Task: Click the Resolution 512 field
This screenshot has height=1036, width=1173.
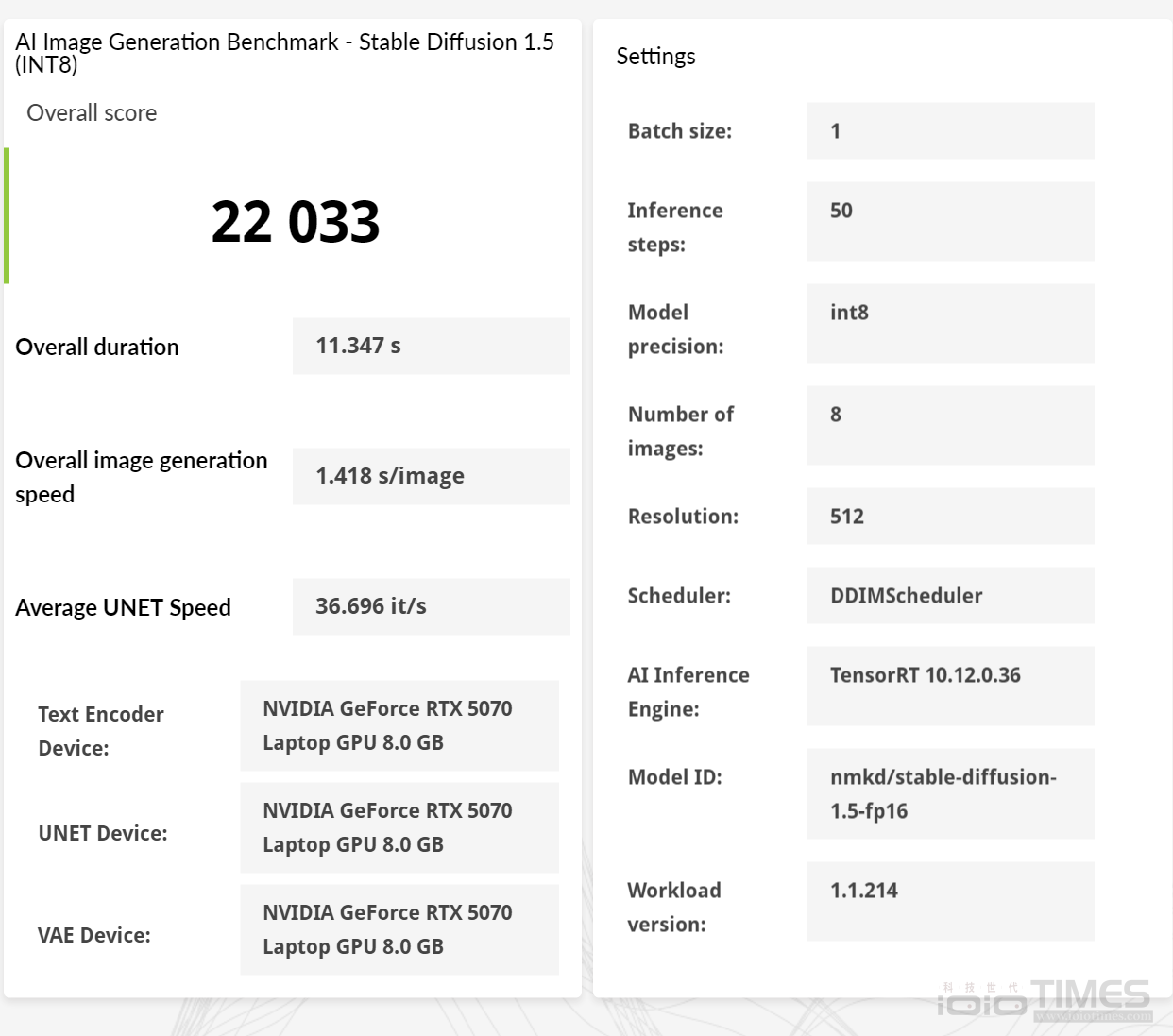Action: click(x=950, y=516)
